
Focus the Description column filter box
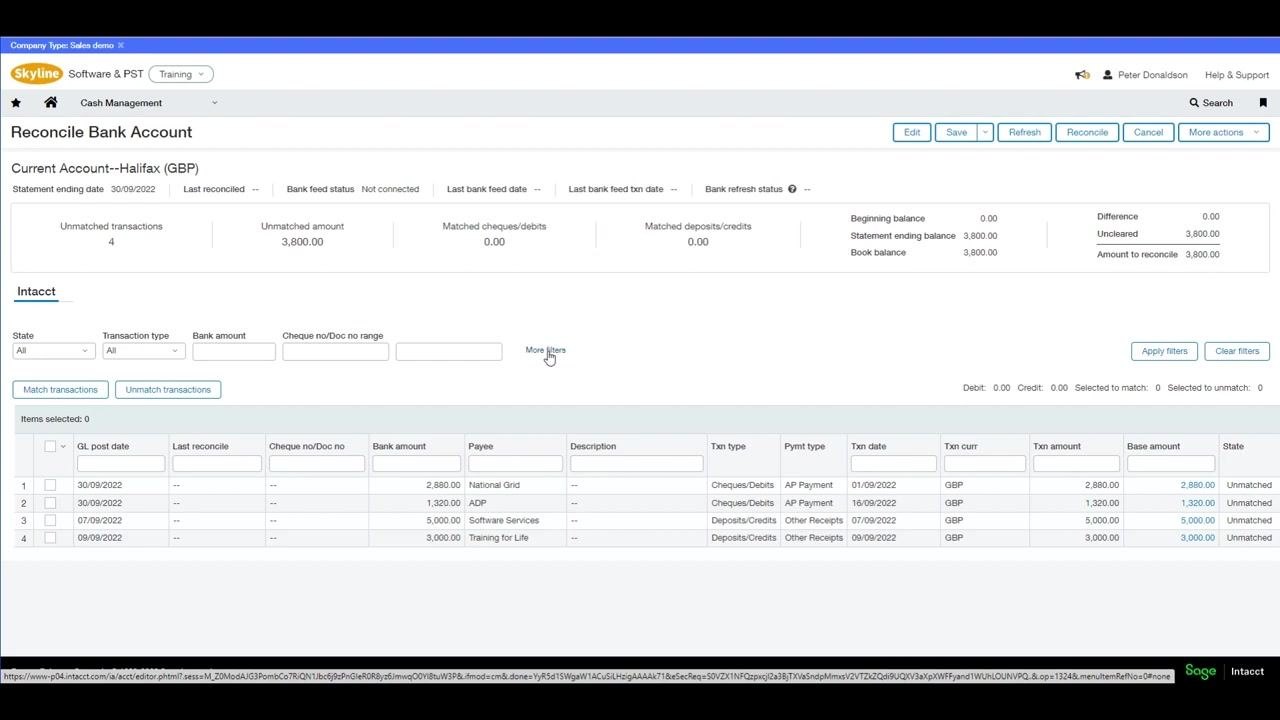(637, 464)
